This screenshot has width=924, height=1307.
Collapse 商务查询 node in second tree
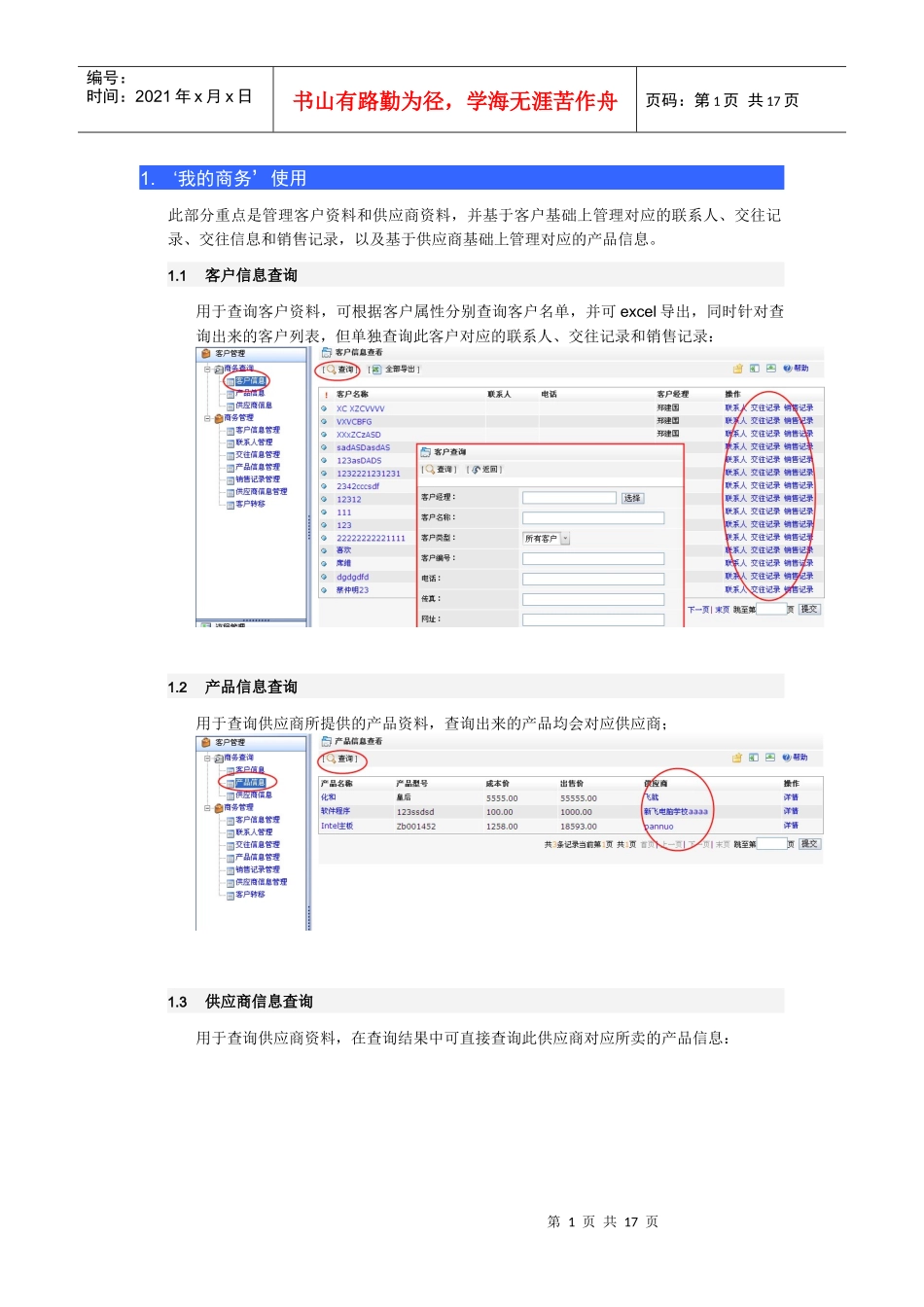207,759
